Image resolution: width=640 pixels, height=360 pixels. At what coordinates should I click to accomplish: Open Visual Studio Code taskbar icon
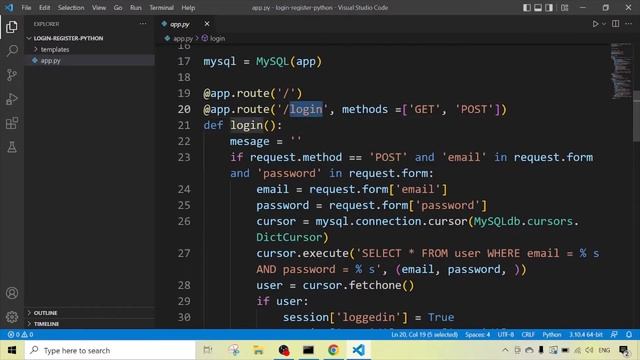[358, 350]
